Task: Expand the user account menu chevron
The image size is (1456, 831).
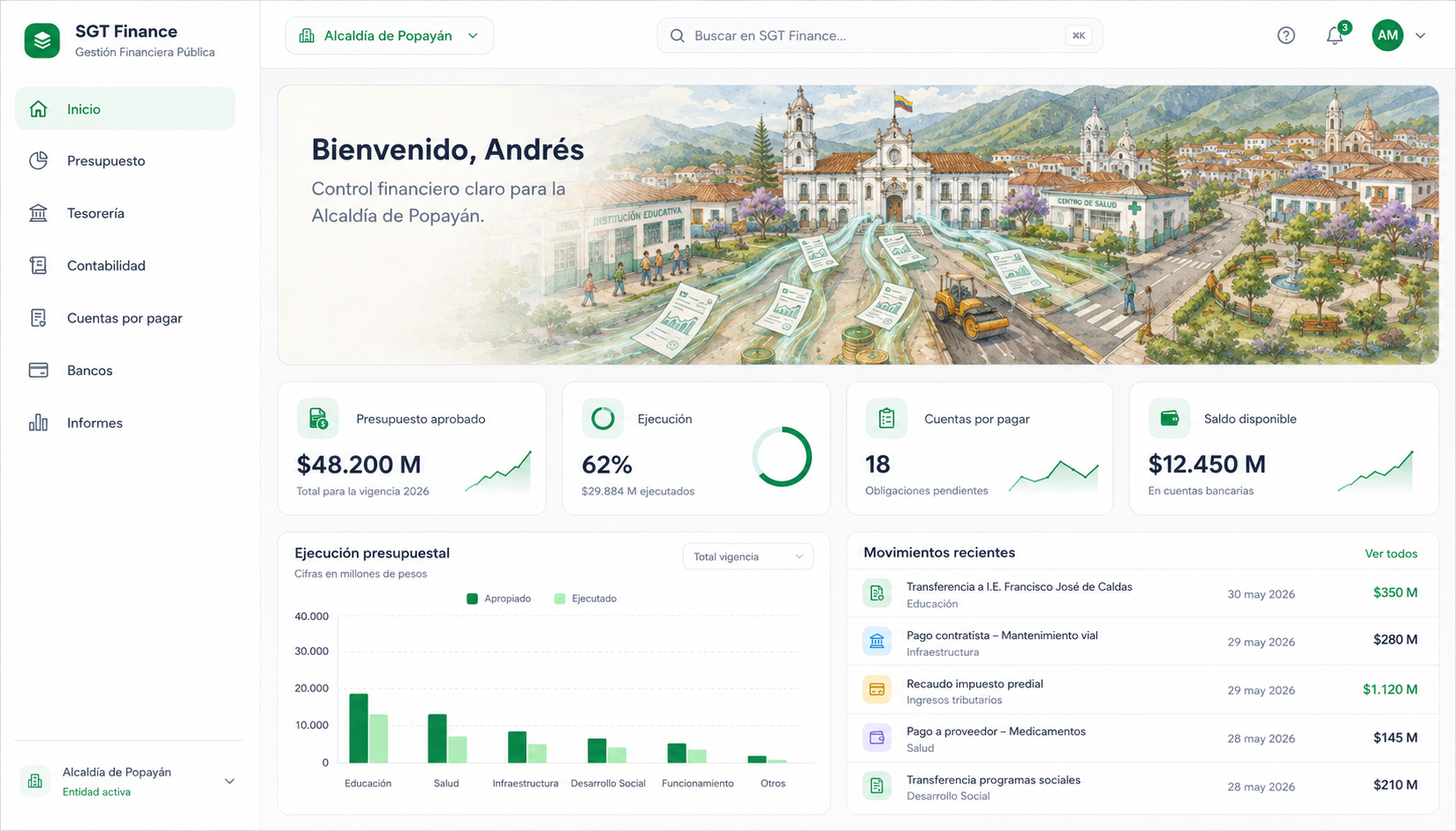Action: [x=1420, y=36]
